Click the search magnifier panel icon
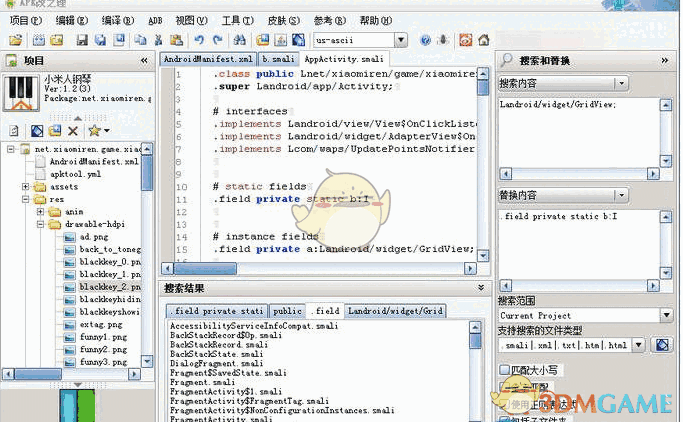Screen dimensions: 683x422 (x=506, y=60)
